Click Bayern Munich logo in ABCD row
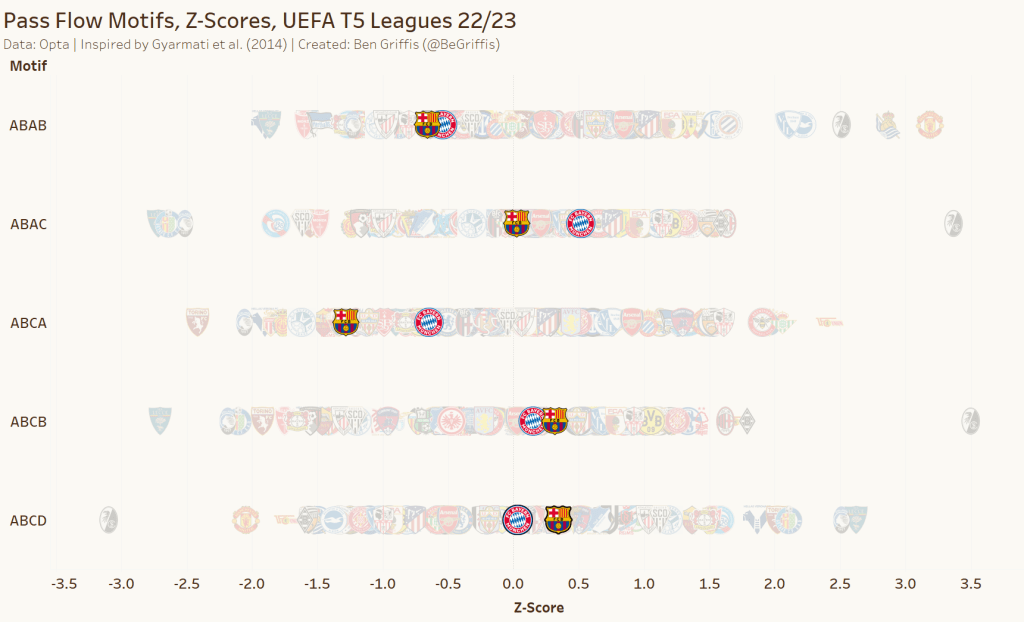The width and height of the screenshot is (1024, 622). 517,520
